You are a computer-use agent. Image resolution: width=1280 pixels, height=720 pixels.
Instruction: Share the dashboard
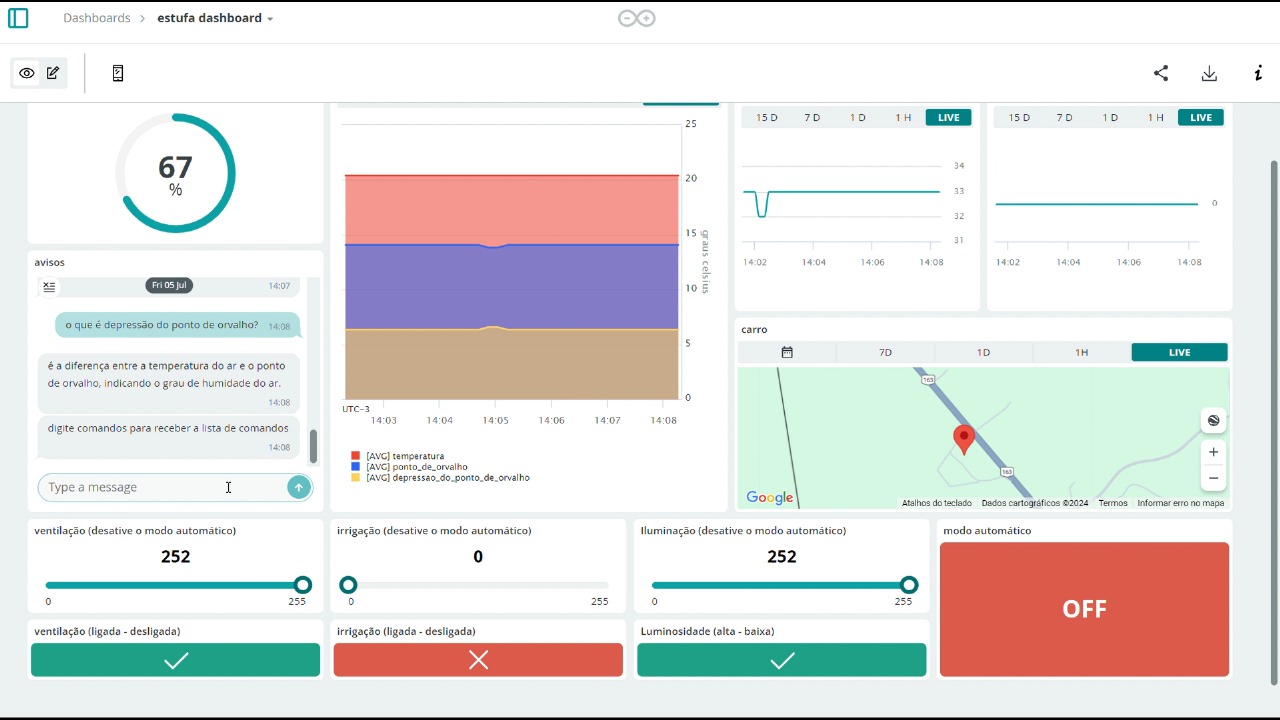tap(1161, 73)
